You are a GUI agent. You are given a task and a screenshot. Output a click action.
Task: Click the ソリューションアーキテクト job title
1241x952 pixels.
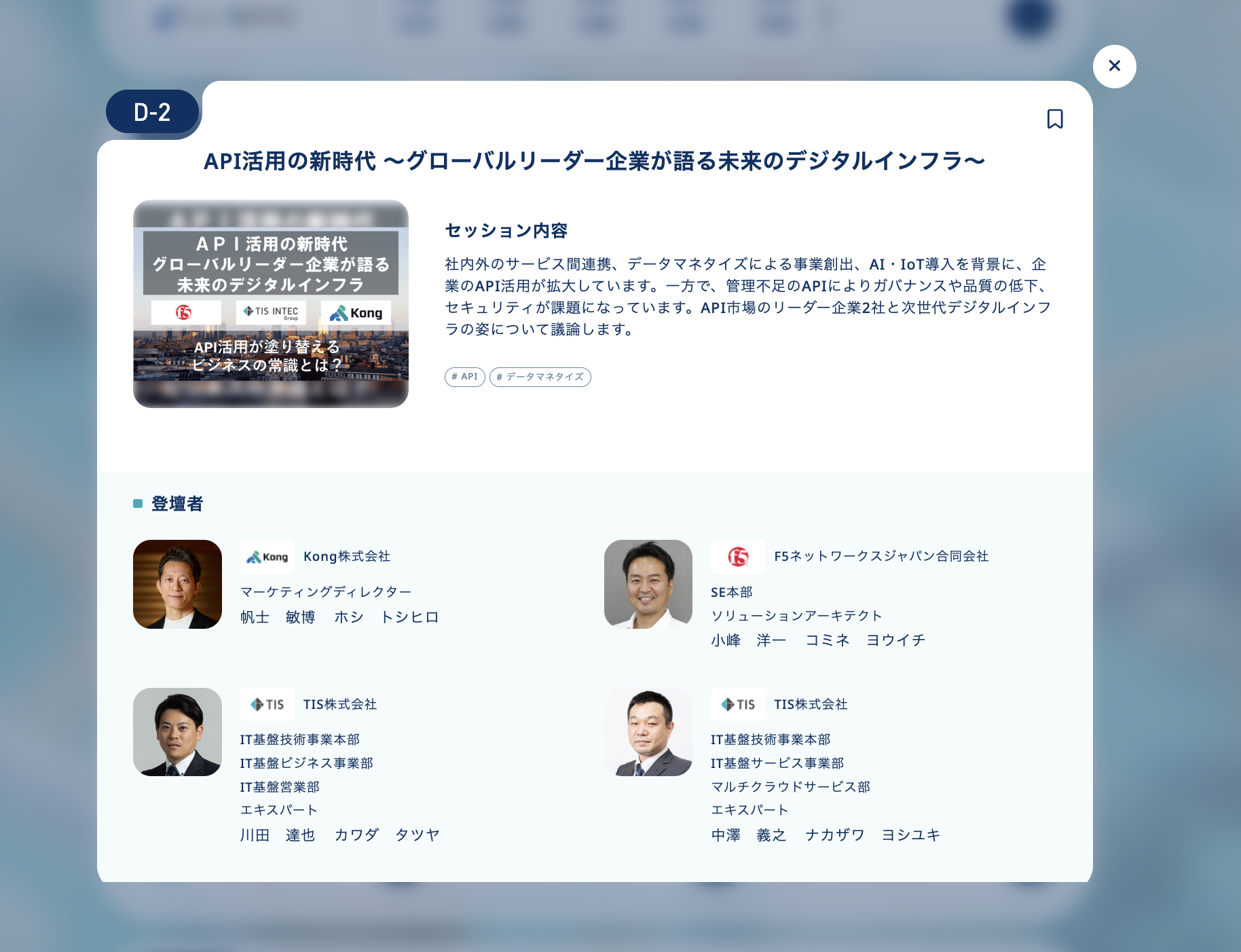[x=796, y=616]
